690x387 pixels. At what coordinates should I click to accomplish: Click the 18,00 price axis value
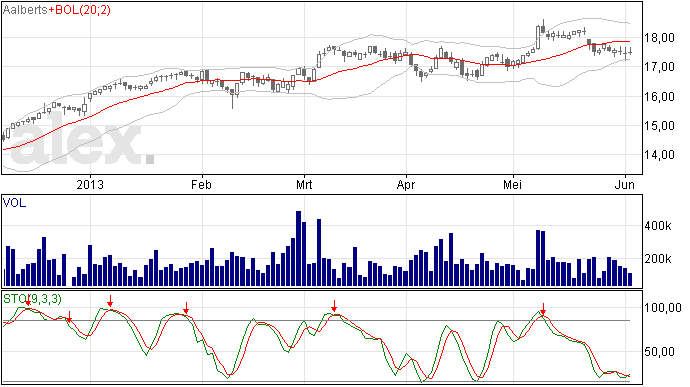tap(660, 38)
